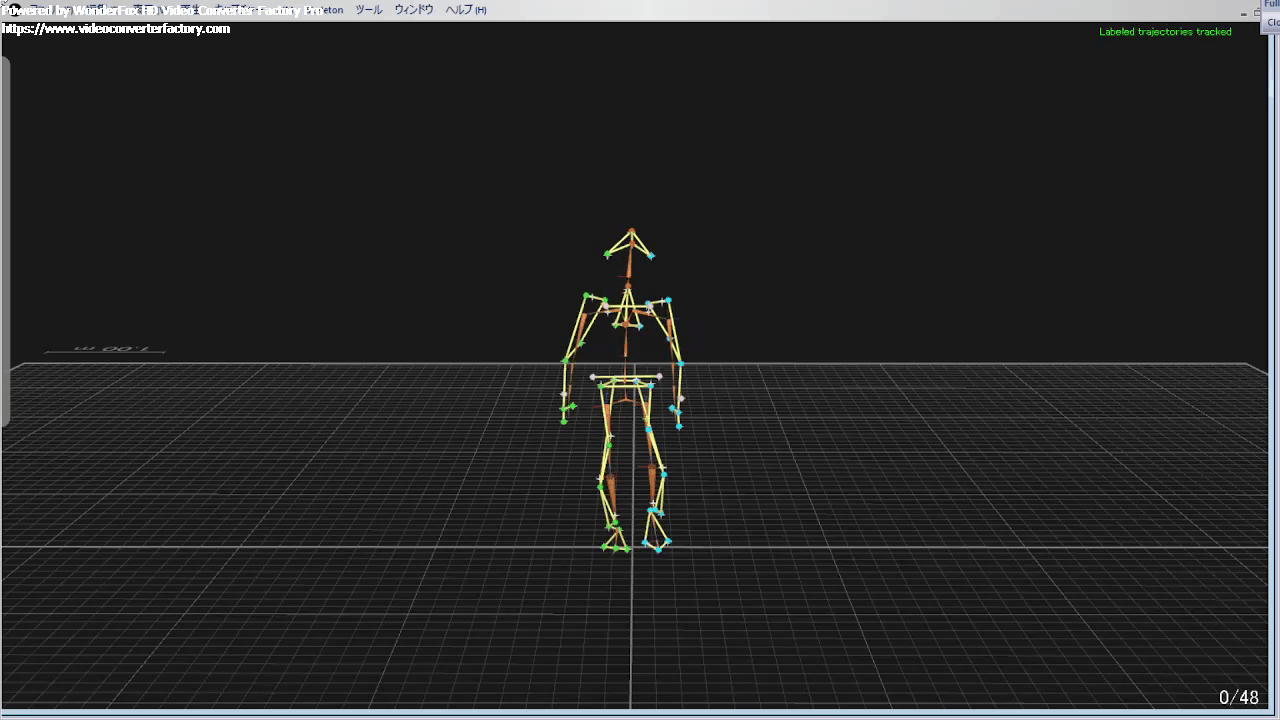
Task: Select the cyan toe marker on foot
Action: coord(658,549)
